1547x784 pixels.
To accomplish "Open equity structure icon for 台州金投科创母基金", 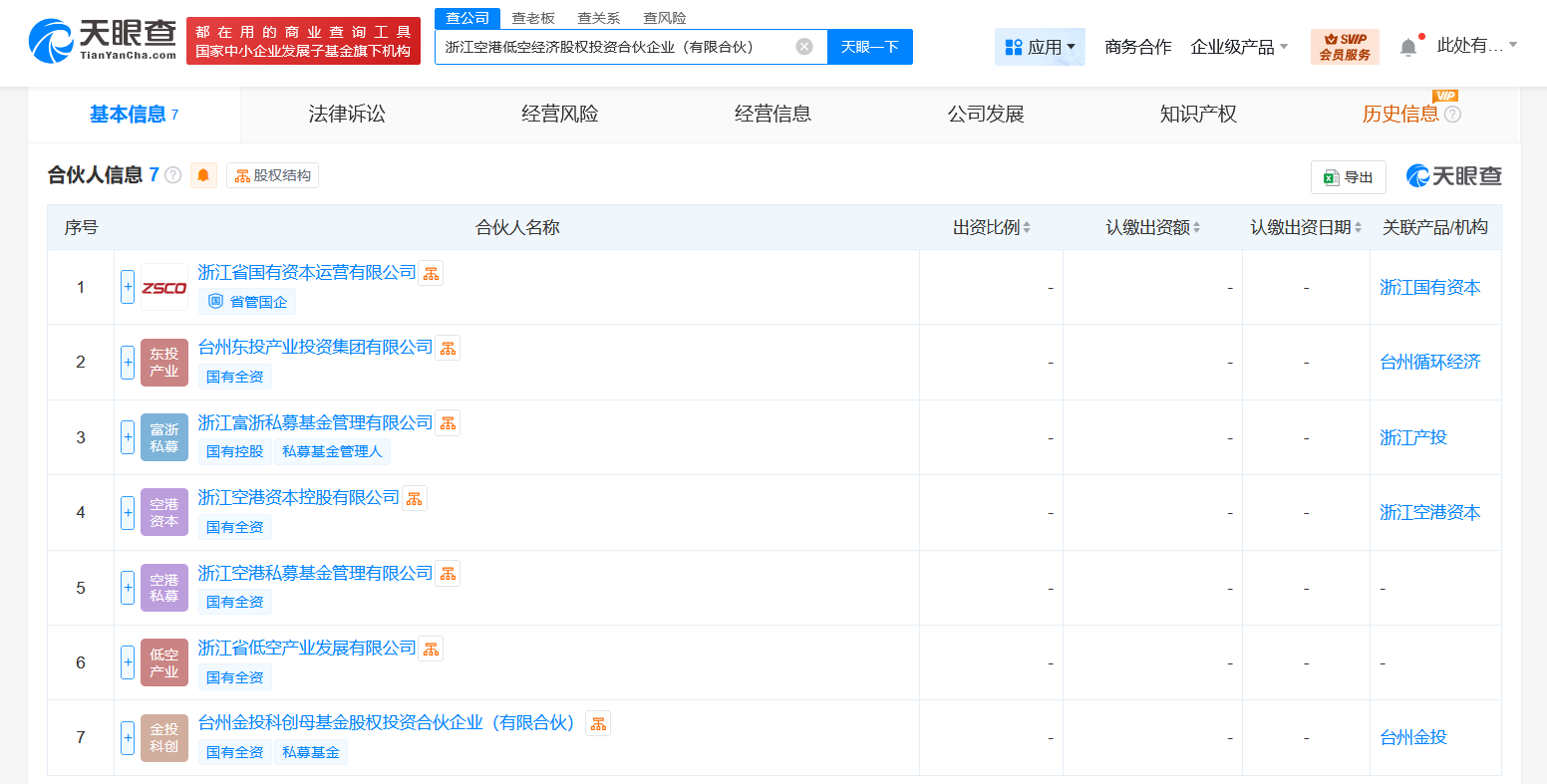I will (x=597, y=723).
